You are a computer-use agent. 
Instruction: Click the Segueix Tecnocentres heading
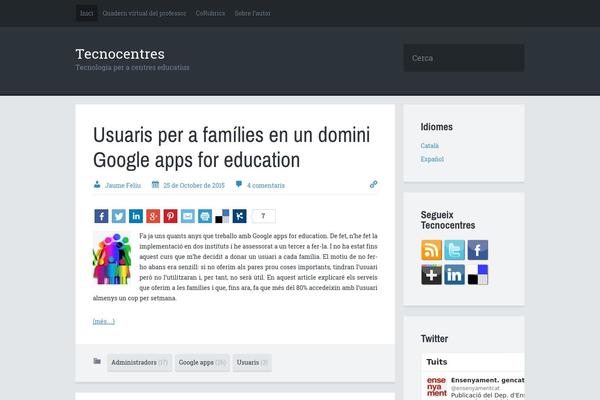click(x=448, y=220)
